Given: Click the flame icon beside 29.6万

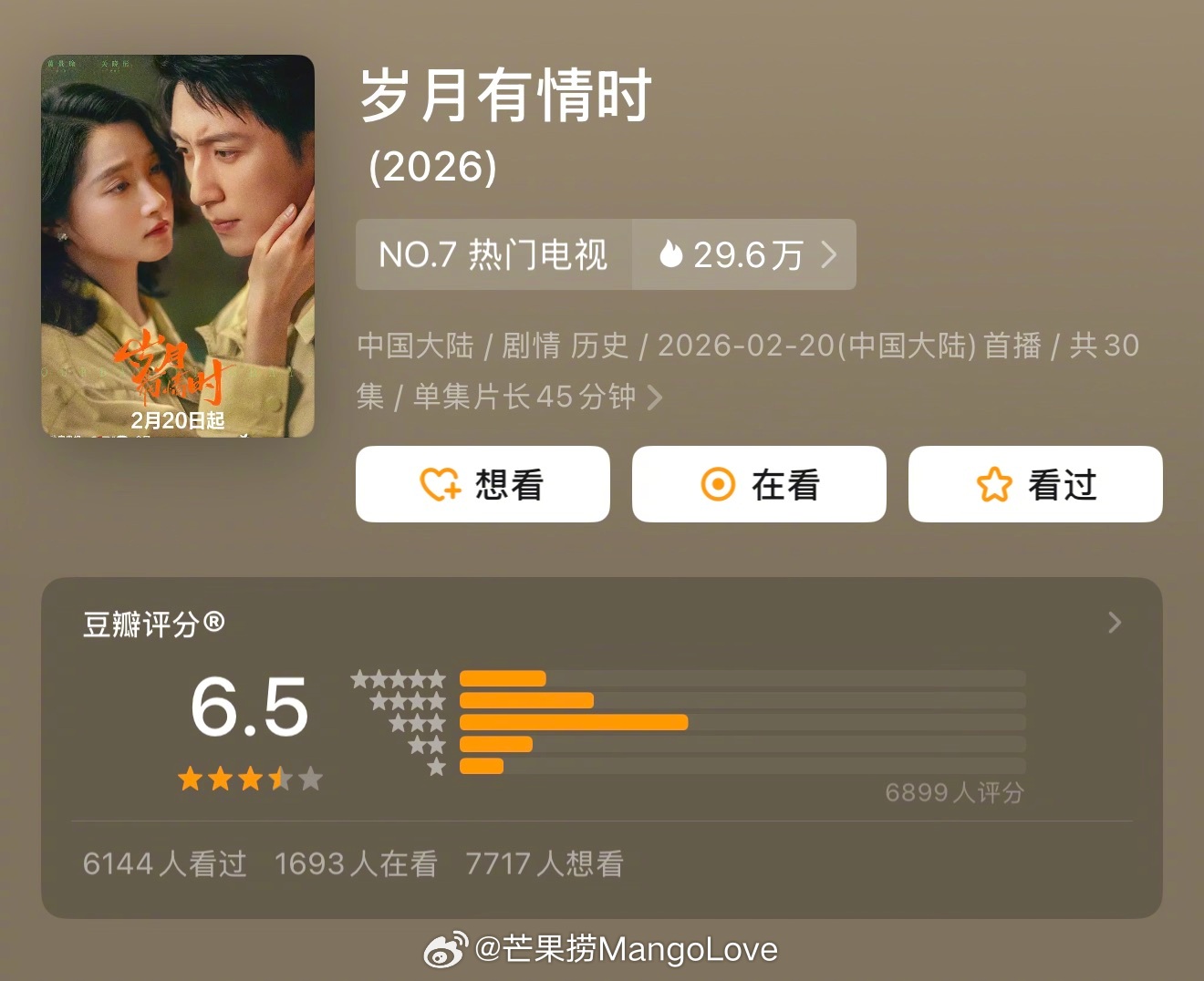Looking at the screenshot, I should point(670,253).
